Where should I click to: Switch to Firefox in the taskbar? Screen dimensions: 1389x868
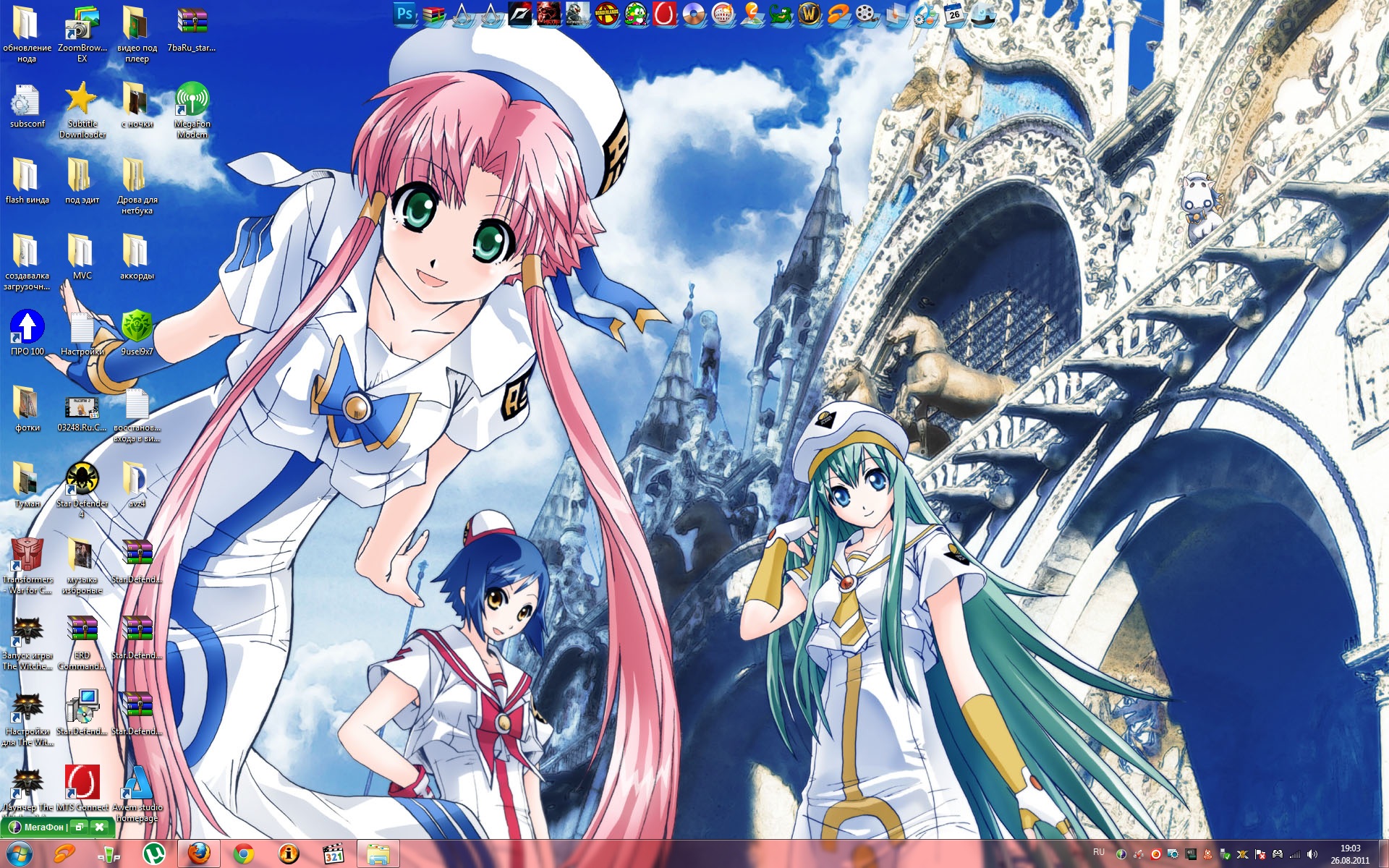[x=199, y=854]
